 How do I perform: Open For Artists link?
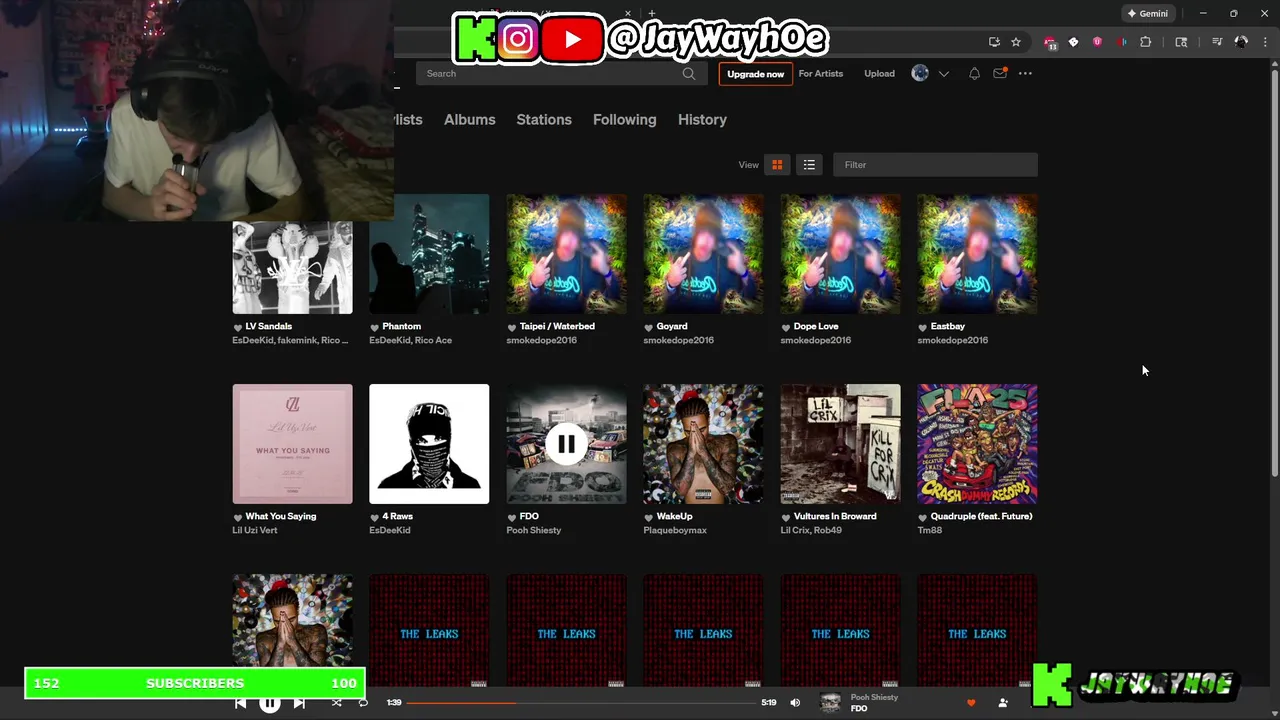(821, 74)
